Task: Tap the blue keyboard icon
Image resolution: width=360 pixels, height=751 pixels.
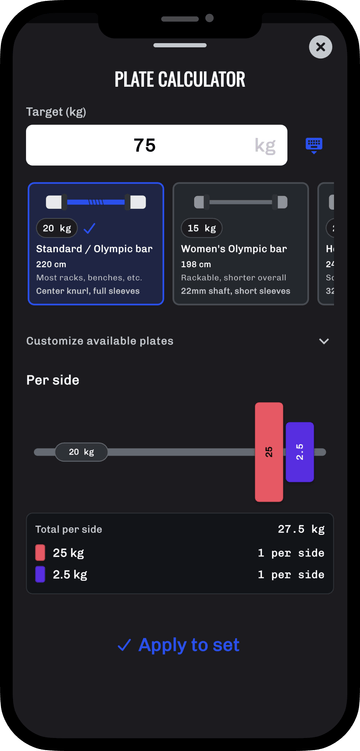Action: (314, 145)
